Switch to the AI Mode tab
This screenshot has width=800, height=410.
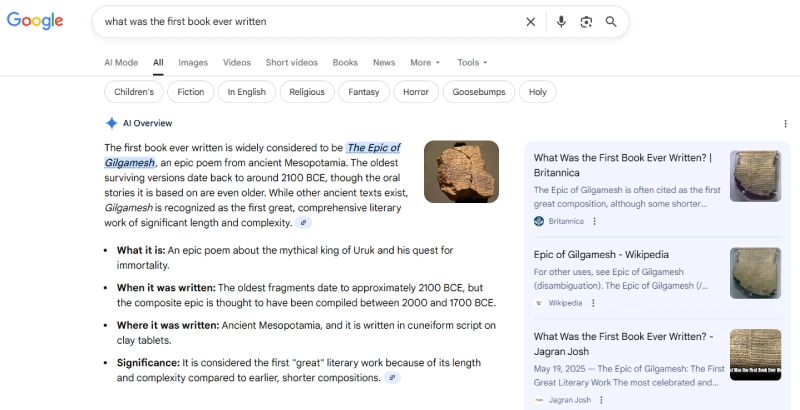pyautogui.click(x=121, y=62)
